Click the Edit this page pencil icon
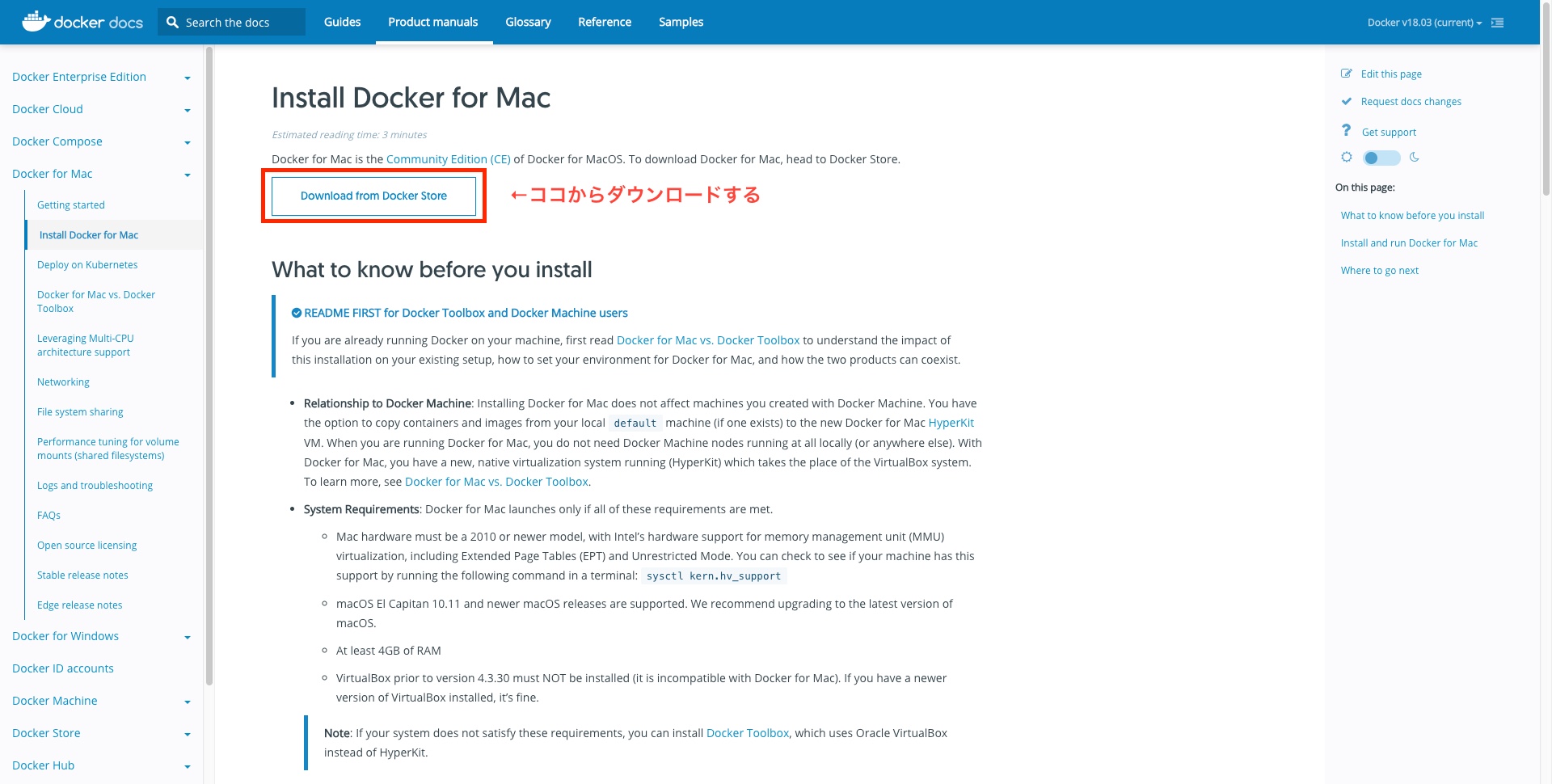The width and height of the screenshot is (1552, 784). pos(1347,74)
